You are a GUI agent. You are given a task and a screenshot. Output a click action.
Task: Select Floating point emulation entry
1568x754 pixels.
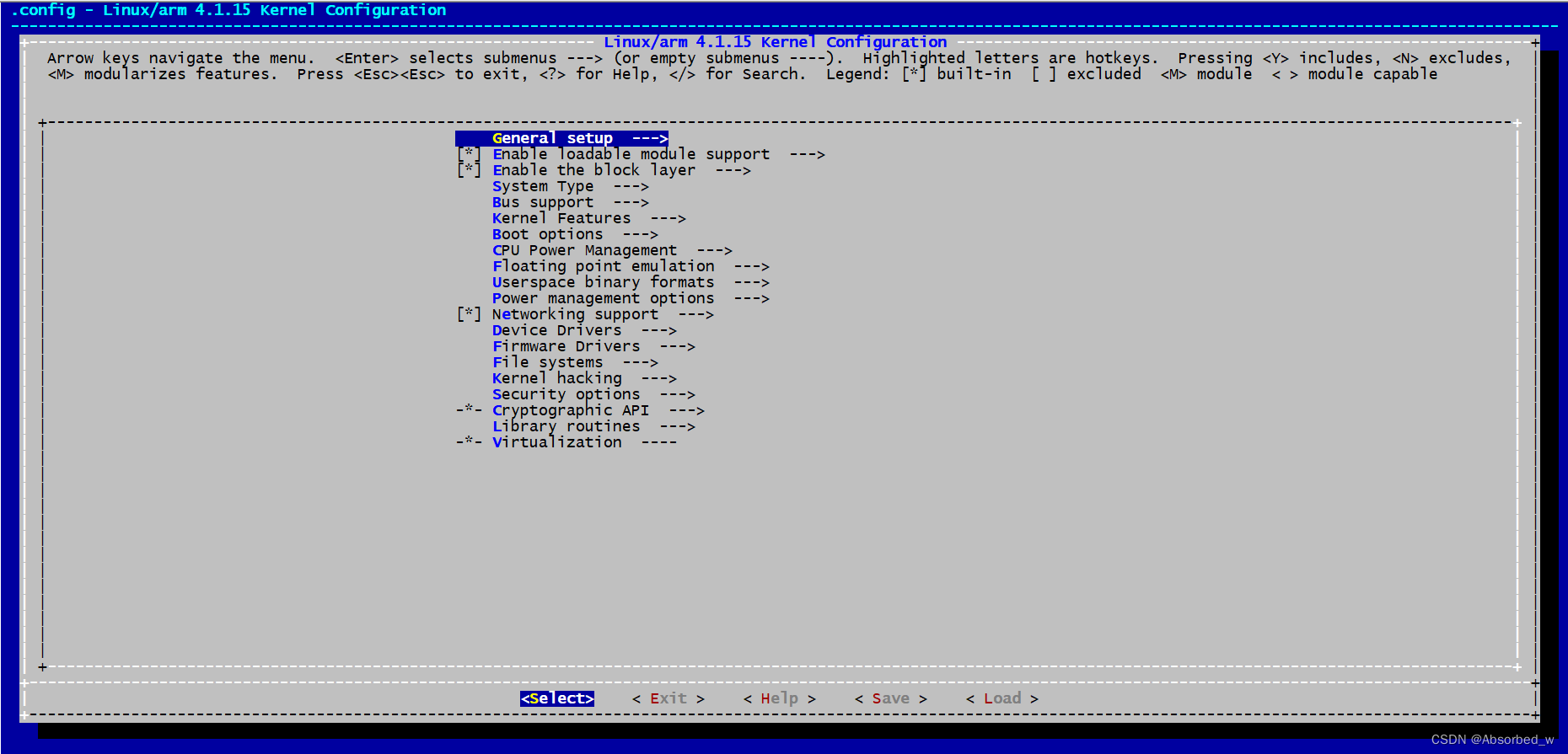click(631, 266)
